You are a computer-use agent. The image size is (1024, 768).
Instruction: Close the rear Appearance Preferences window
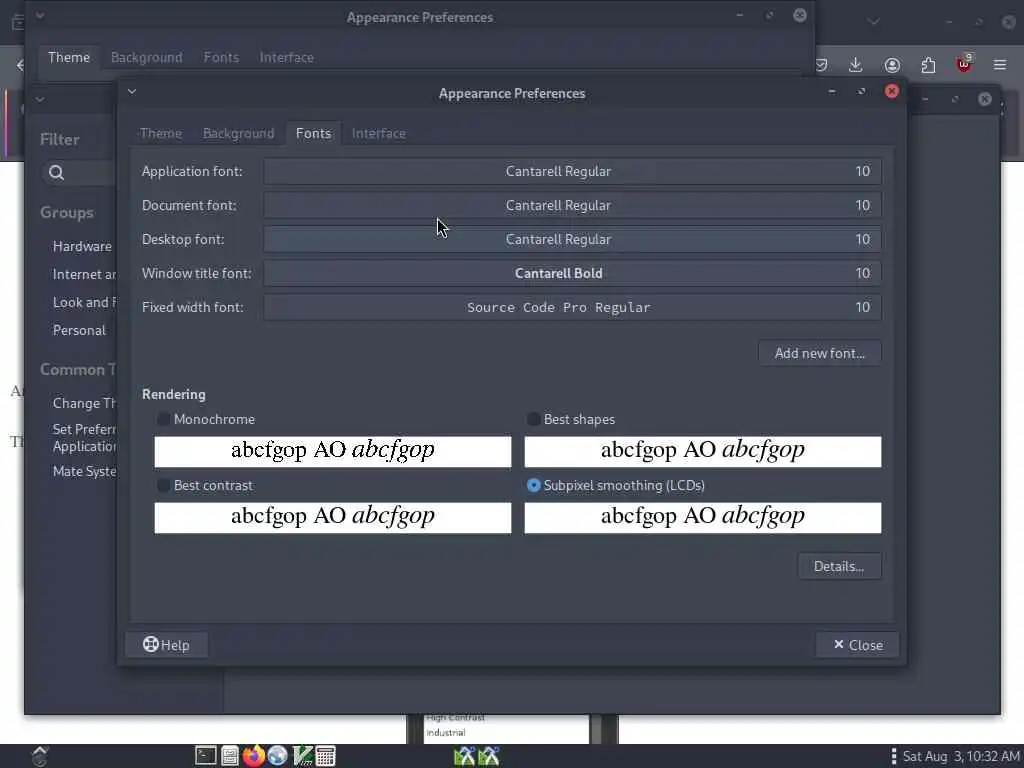[800, 15]
